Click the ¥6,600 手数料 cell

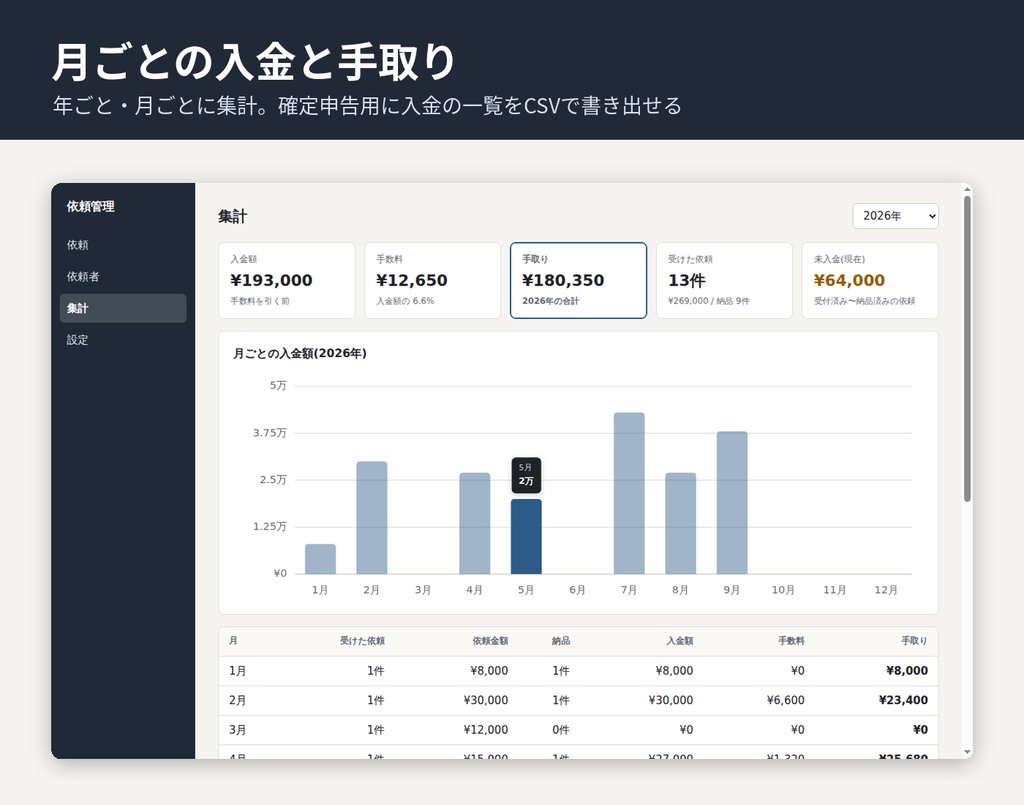pyautogui.click(x=786, y=700)
